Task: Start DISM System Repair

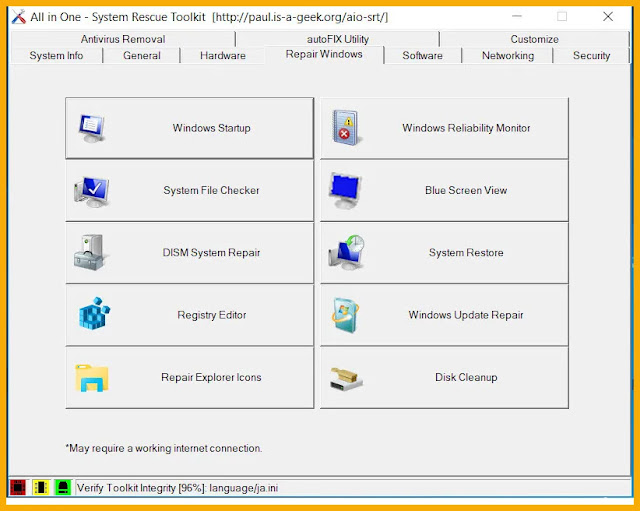Action: click(190, 253)
